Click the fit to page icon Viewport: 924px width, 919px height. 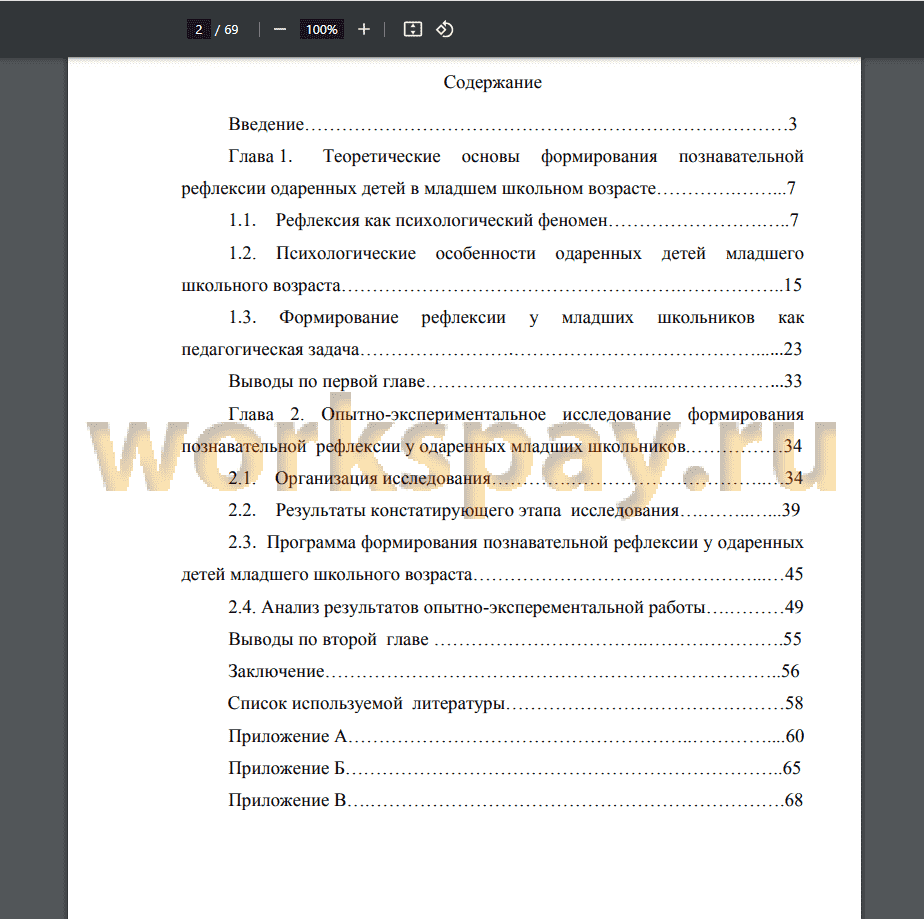[x=412, y=29]
